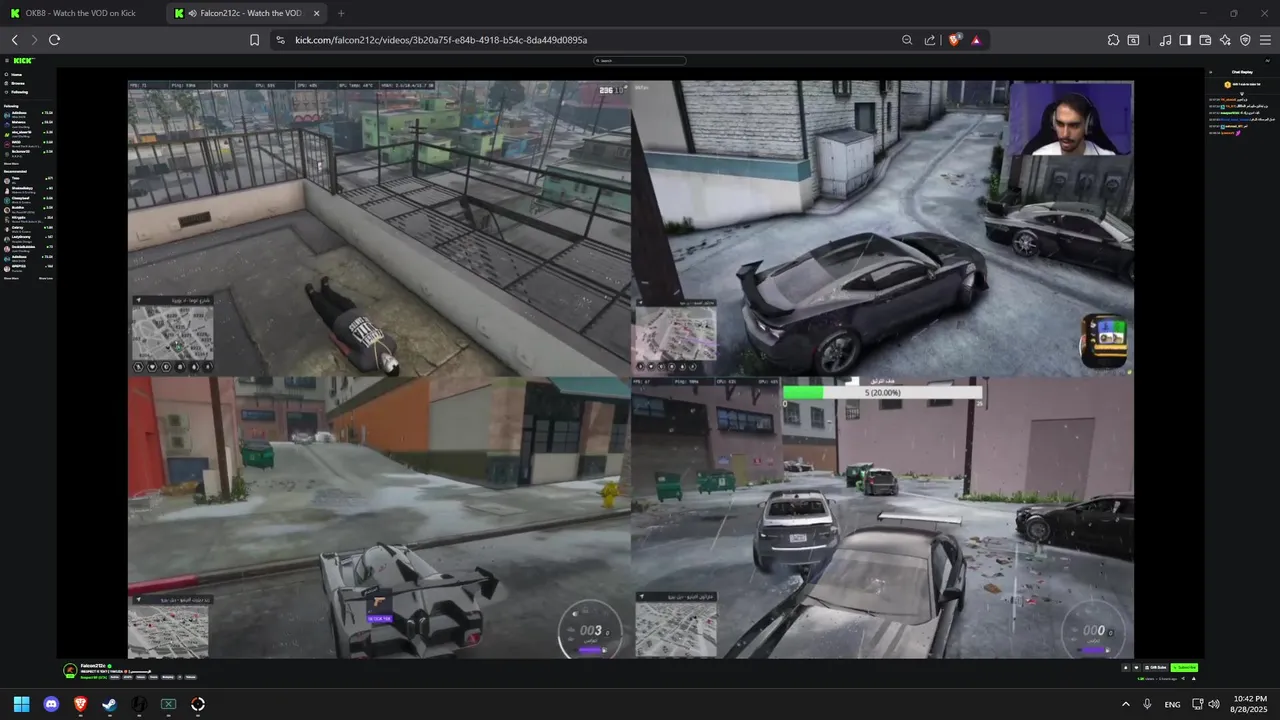Open first followed channel in sidebar
Screen dimensions: 1280x720
(28, 114)
